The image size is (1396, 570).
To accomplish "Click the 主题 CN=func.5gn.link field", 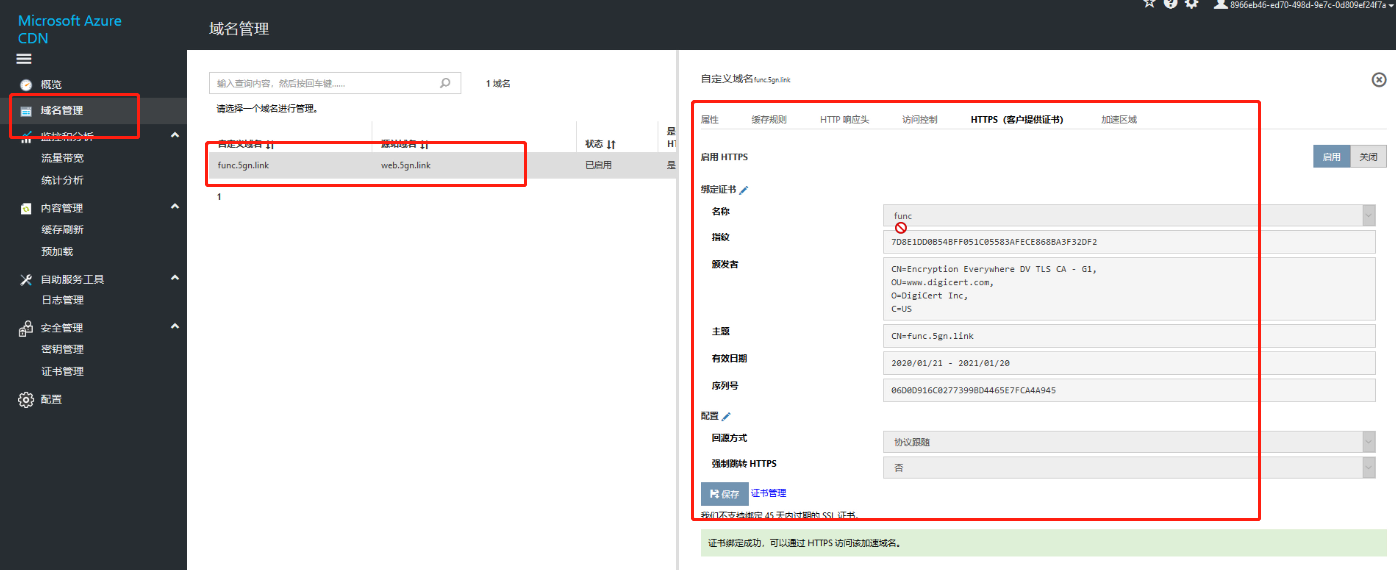I will tap(1129, 336).
